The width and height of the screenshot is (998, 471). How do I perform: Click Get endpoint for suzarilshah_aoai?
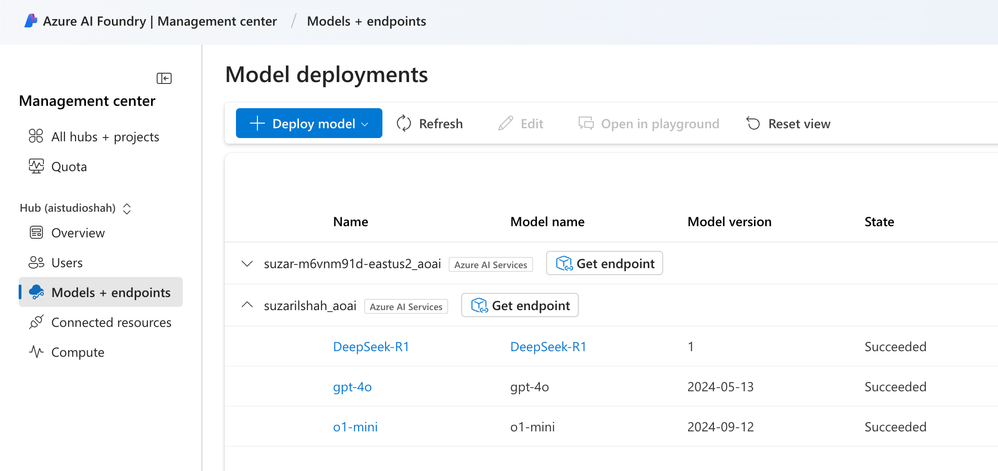520,305
